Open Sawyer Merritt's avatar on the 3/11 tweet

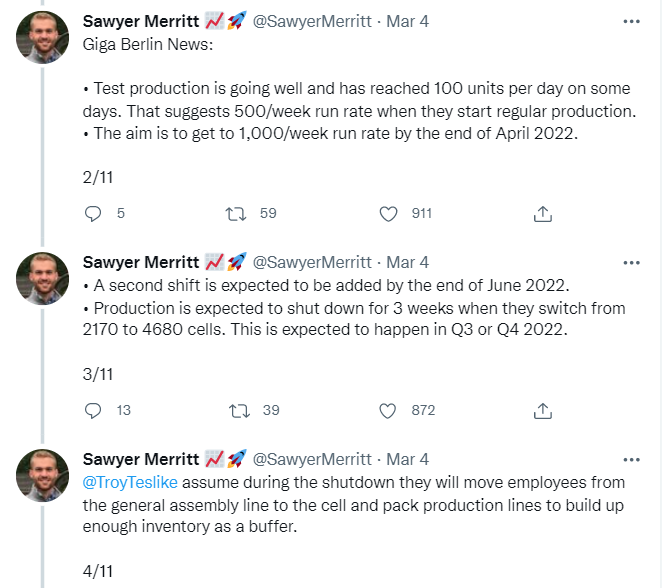tap(42, 279)
